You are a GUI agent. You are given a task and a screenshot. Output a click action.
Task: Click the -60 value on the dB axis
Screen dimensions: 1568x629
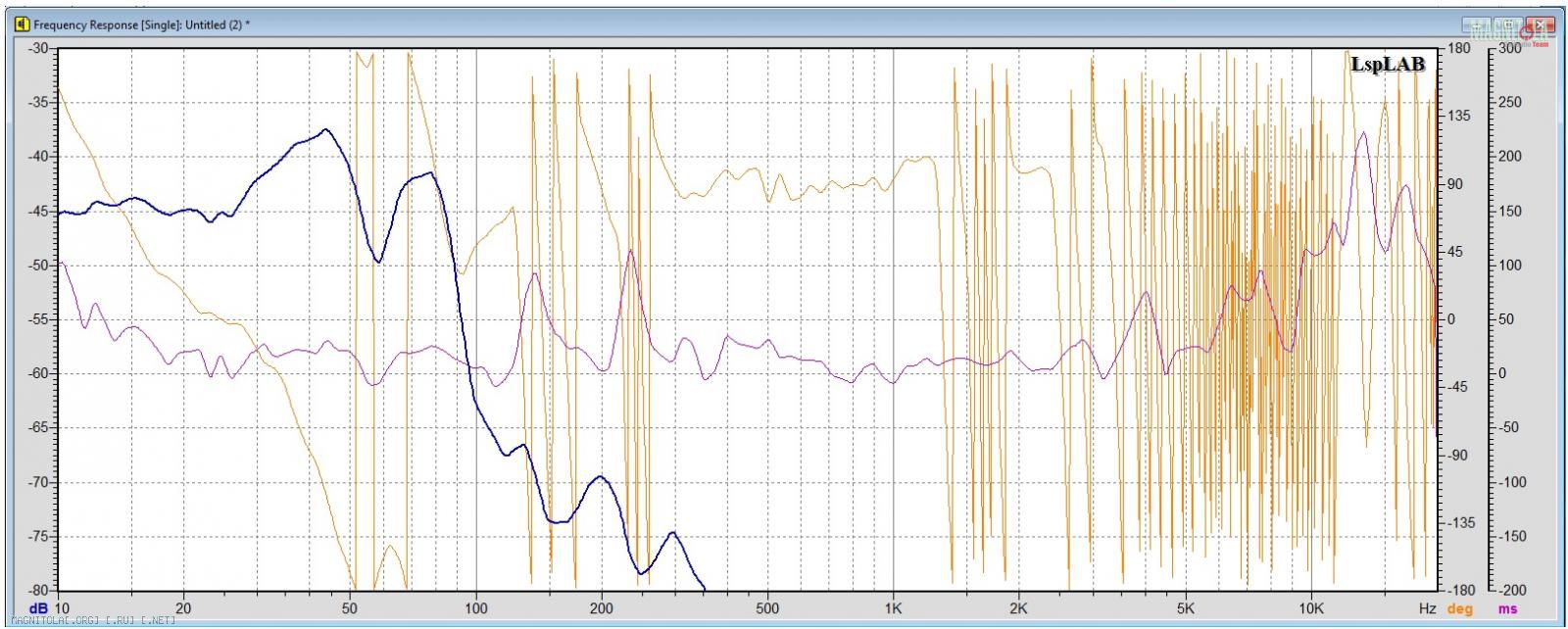click(37, 373)
